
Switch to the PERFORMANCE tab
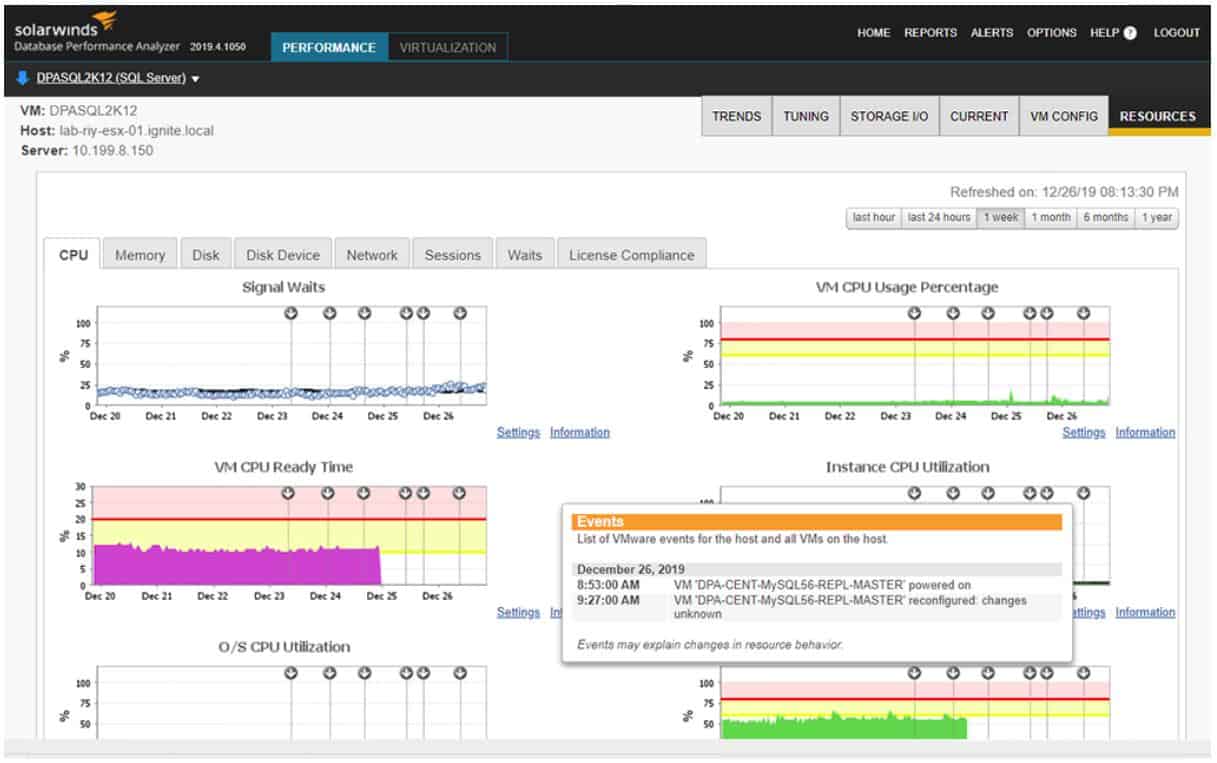pyautogui.click(x=329, y=47)
